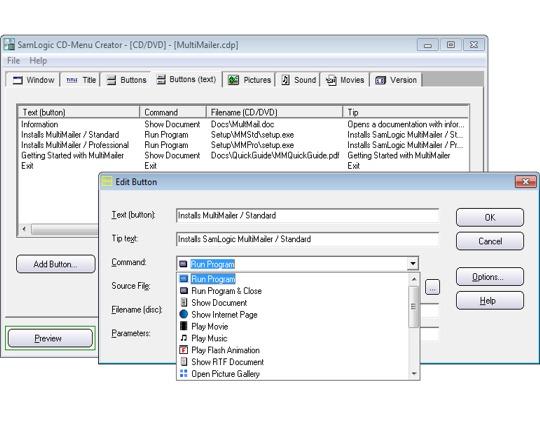Click the Show Document icon in list
Viewport: 540px width, 423px height.
point(184,302)
